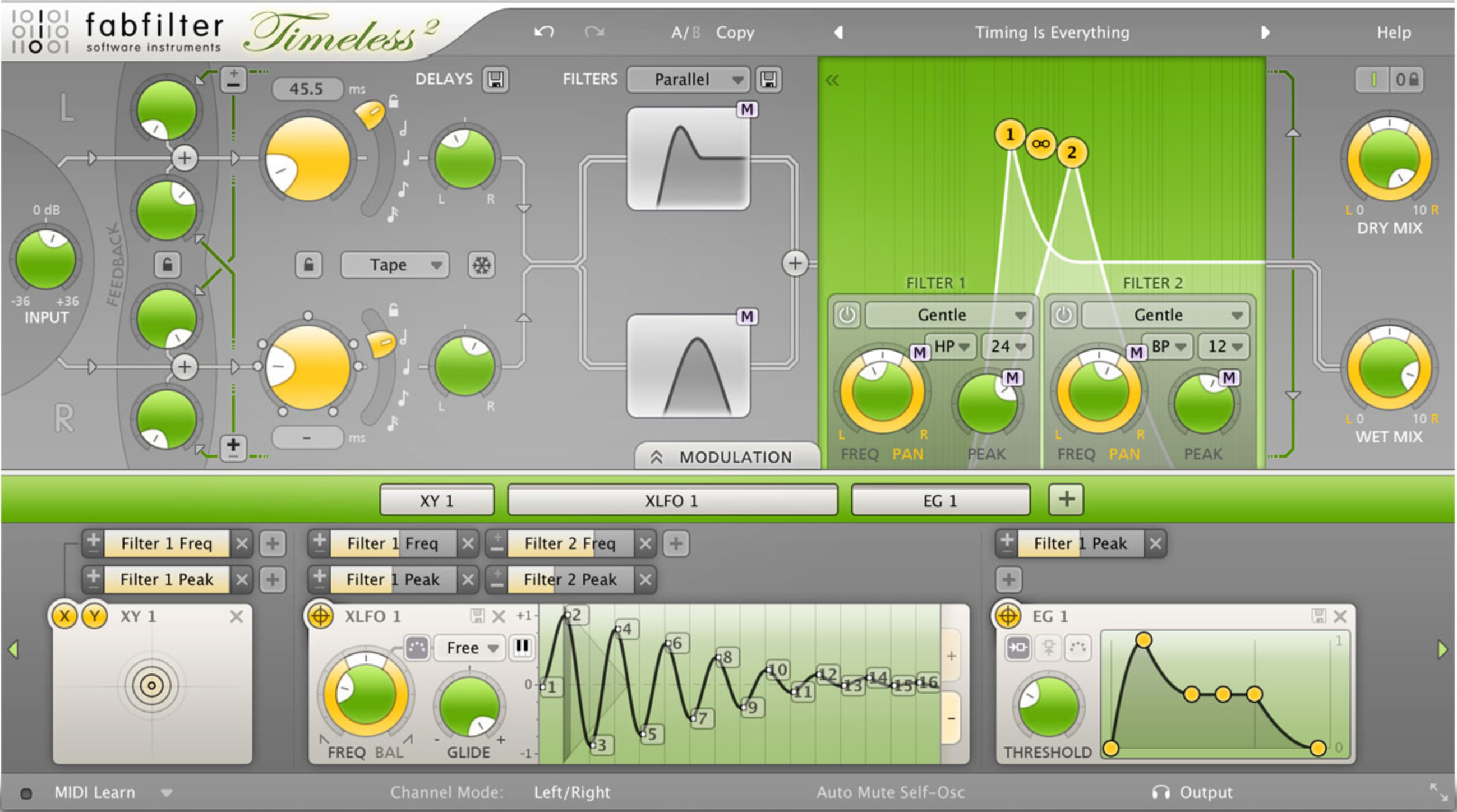
Task: Click the headphones Output icon
Action: [1160, 792]
